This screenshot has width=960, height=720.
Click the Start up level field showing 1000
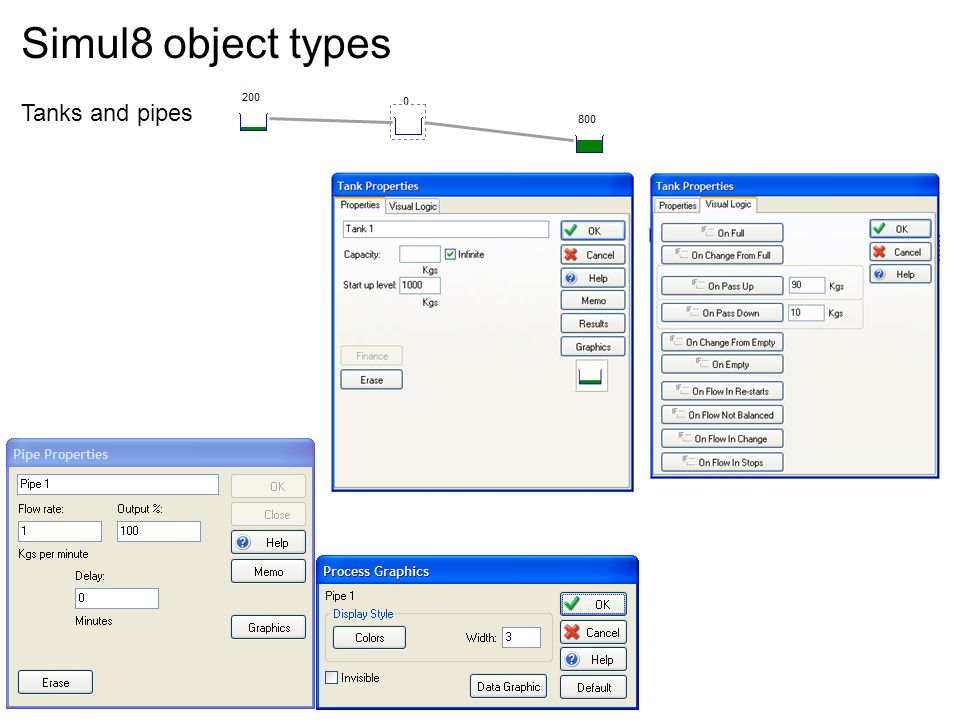(419, 285)
